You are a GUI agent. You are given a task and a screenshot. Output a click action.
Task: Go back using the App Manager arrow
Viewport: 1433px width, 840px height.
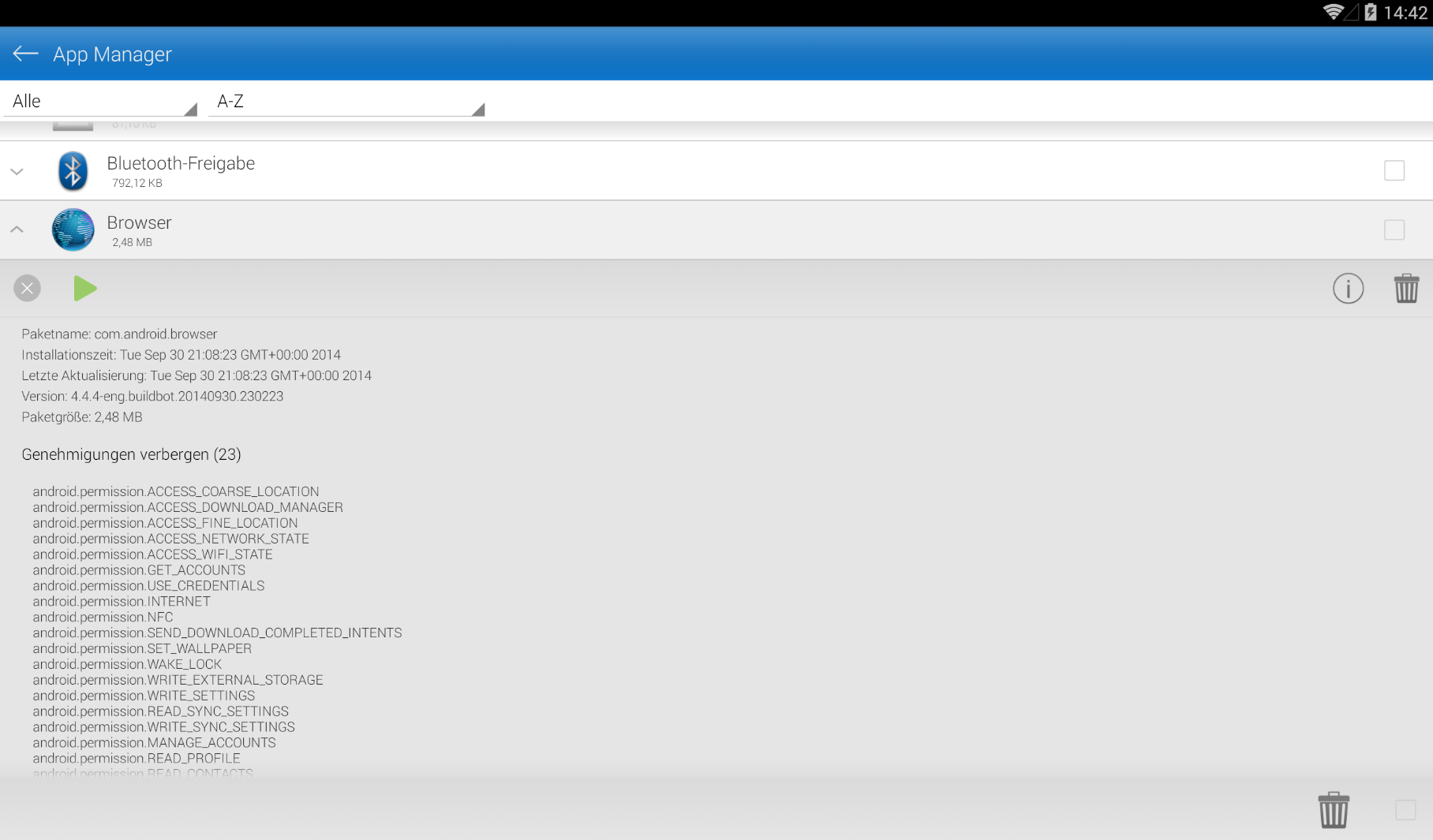pyautogui.click(x=26, y=54)
